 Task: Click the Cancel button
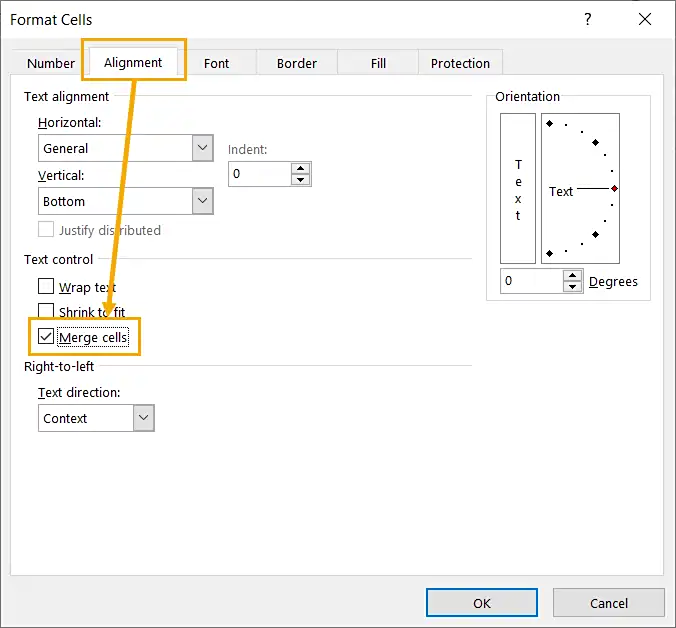(608, 603)
